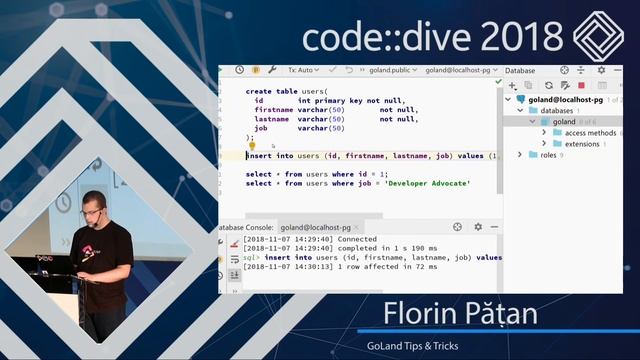Hide the Database panel with the minus icon
Screen dimensions: 640x360
618,70
